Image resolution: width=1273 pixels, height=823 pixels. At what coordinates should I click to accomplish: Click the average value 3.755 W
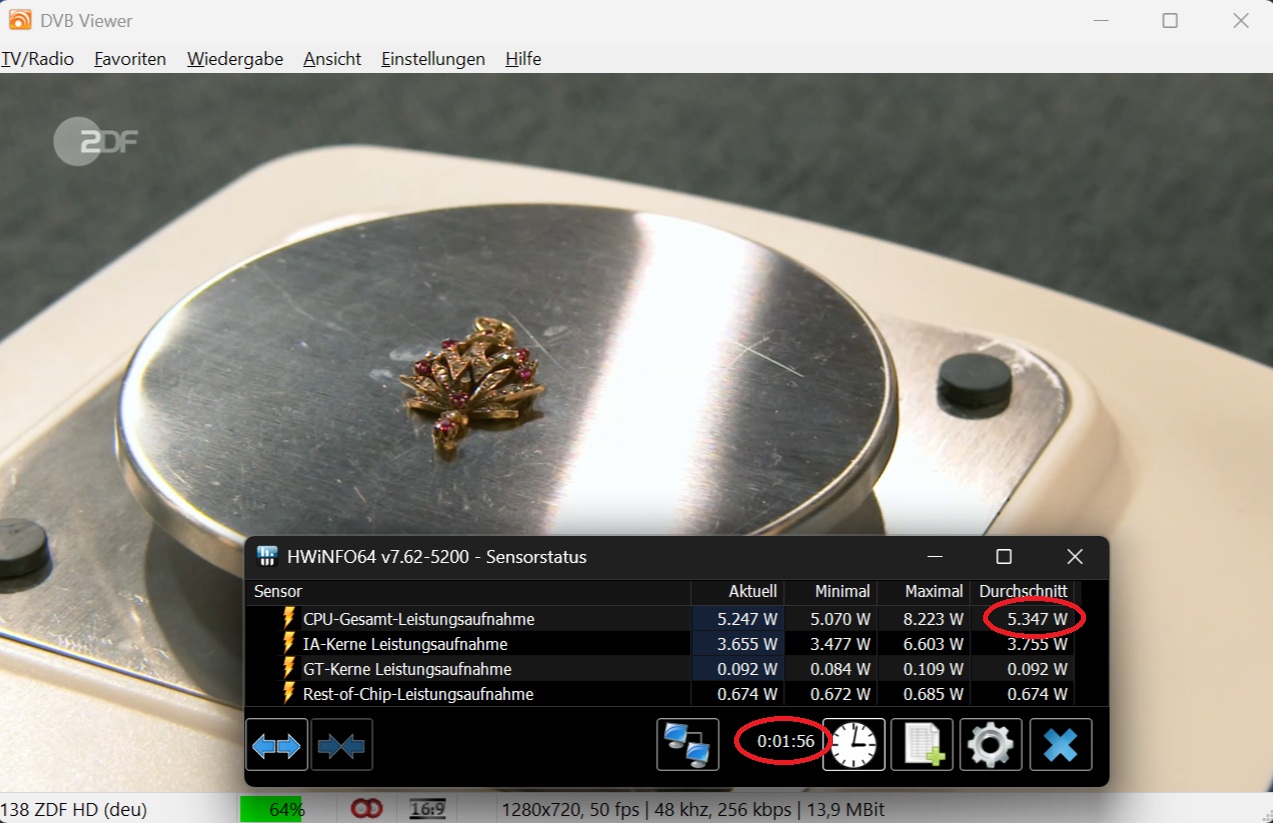(1037, 644)
